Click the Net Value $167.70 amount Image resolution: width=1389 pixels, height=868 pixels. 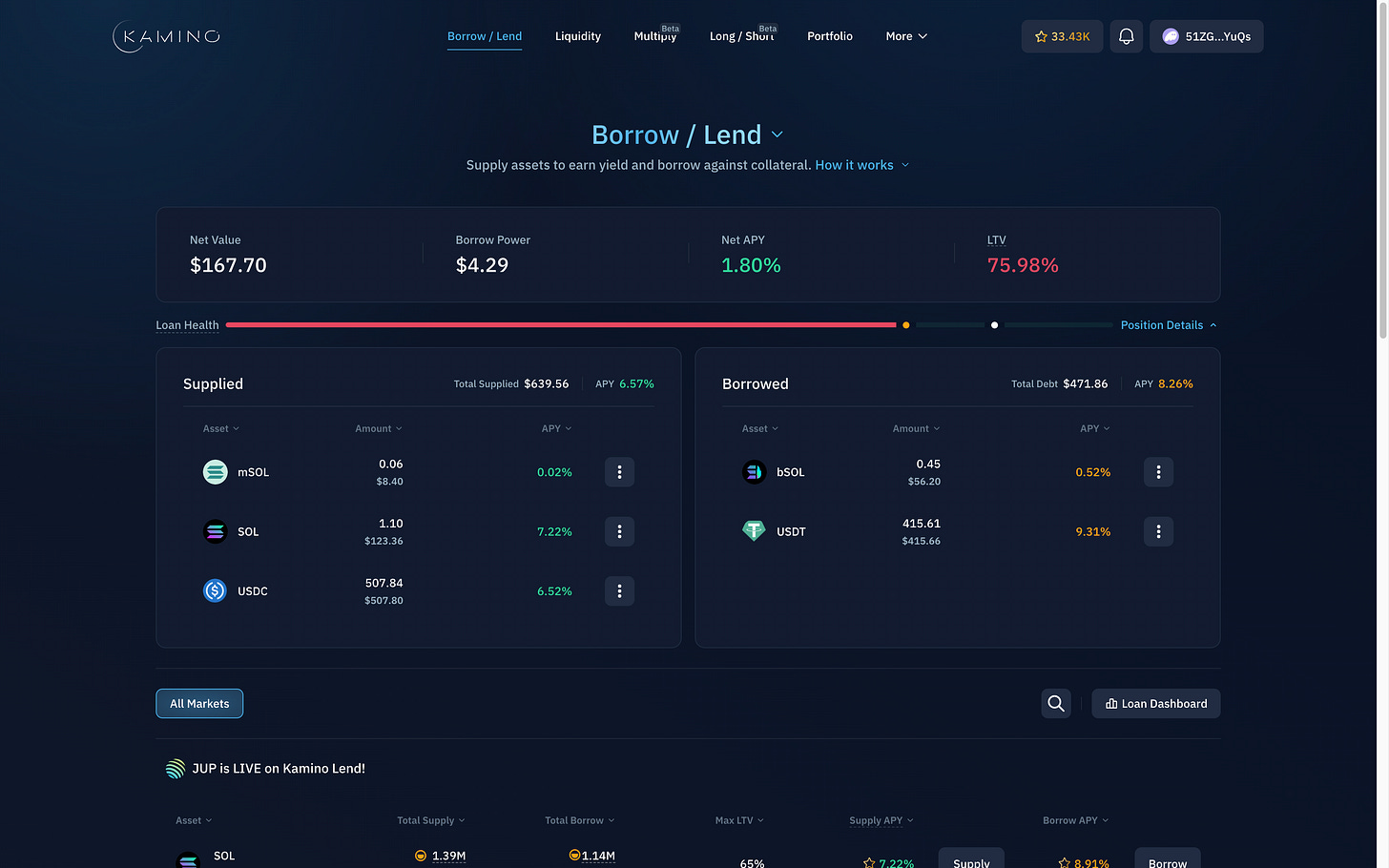click(228, 265)
